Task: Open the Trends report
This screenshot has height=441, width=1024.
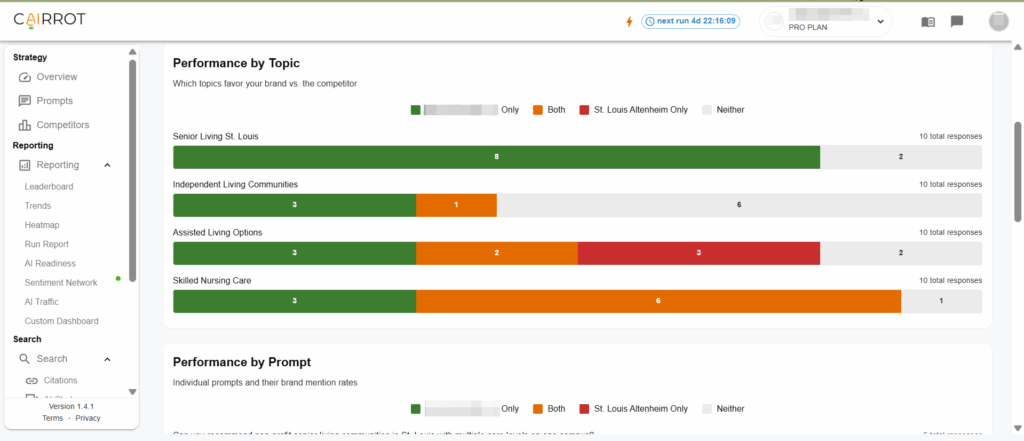Action: (38, 206)
